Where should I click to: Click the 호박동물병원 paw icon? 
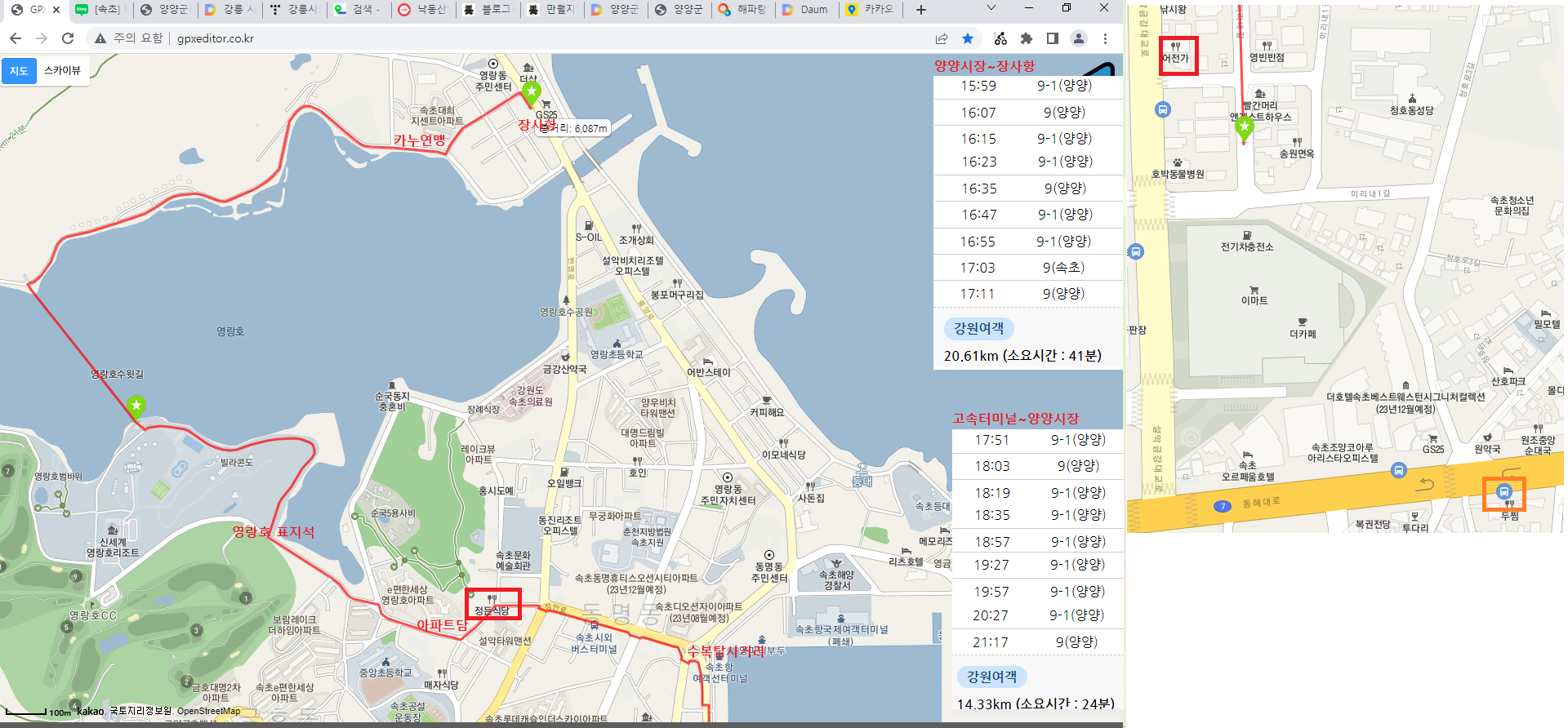pos(1178,162)
